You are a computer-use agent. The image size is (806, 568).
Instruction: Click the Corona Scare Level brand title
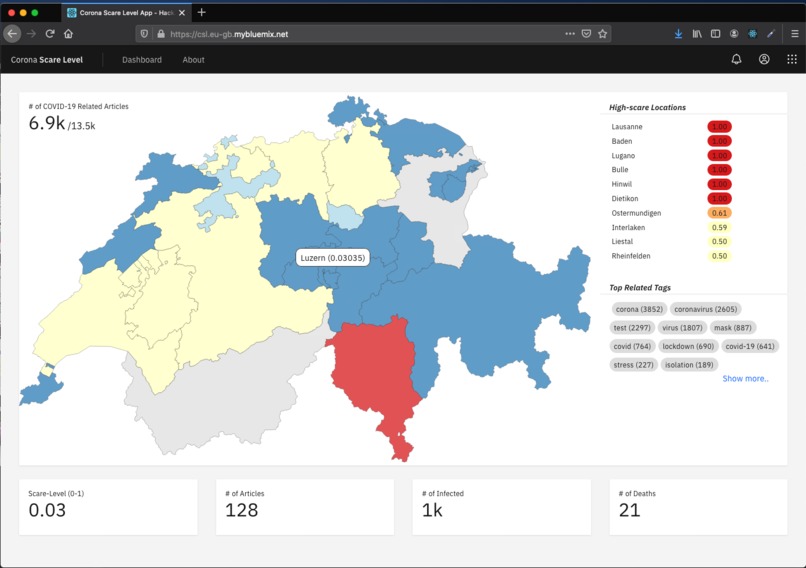47,60
